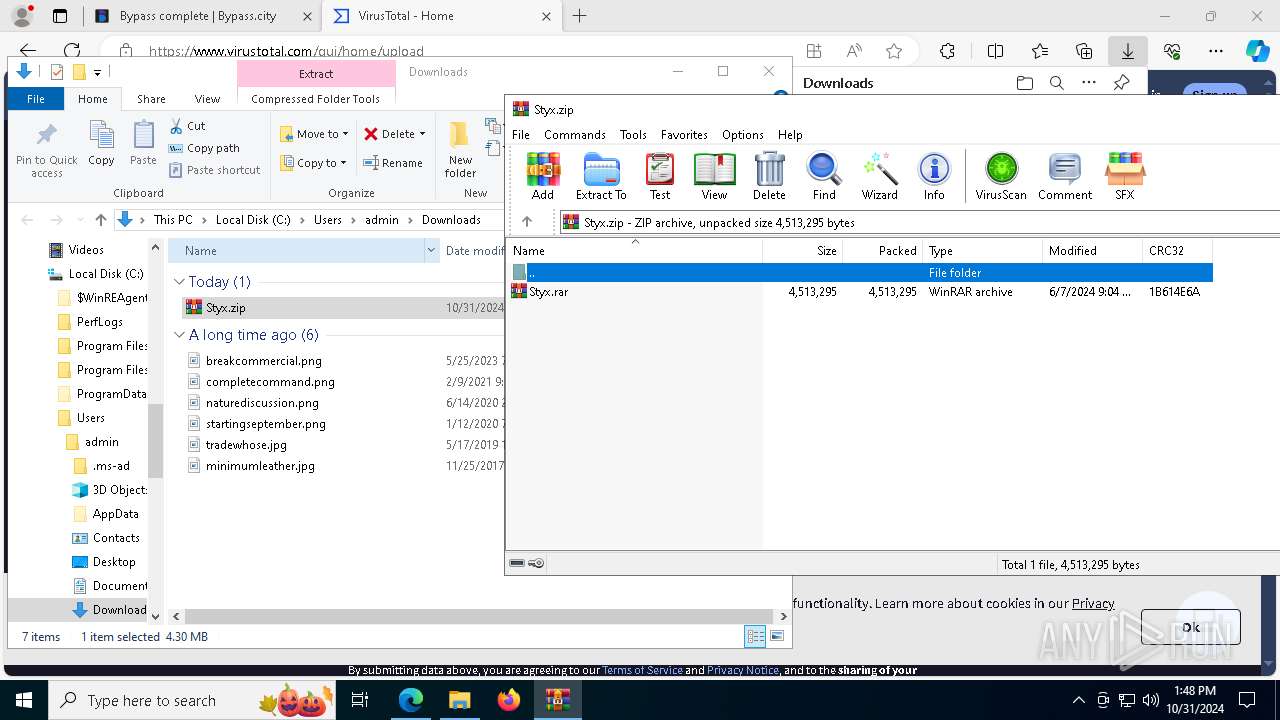The image size is (1280, 720).
Task: Open Copy to dropdown in Explorer
Action: click(x=313, y=163)
